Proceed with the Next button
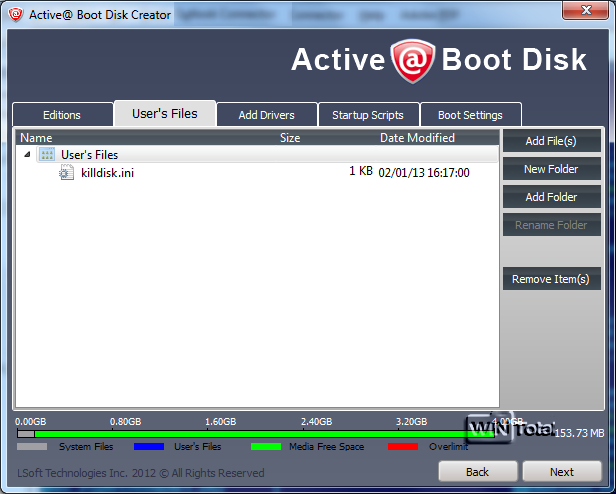Image resolution: width=616 pixels, height=494 pixels. (x=562, y=472)
